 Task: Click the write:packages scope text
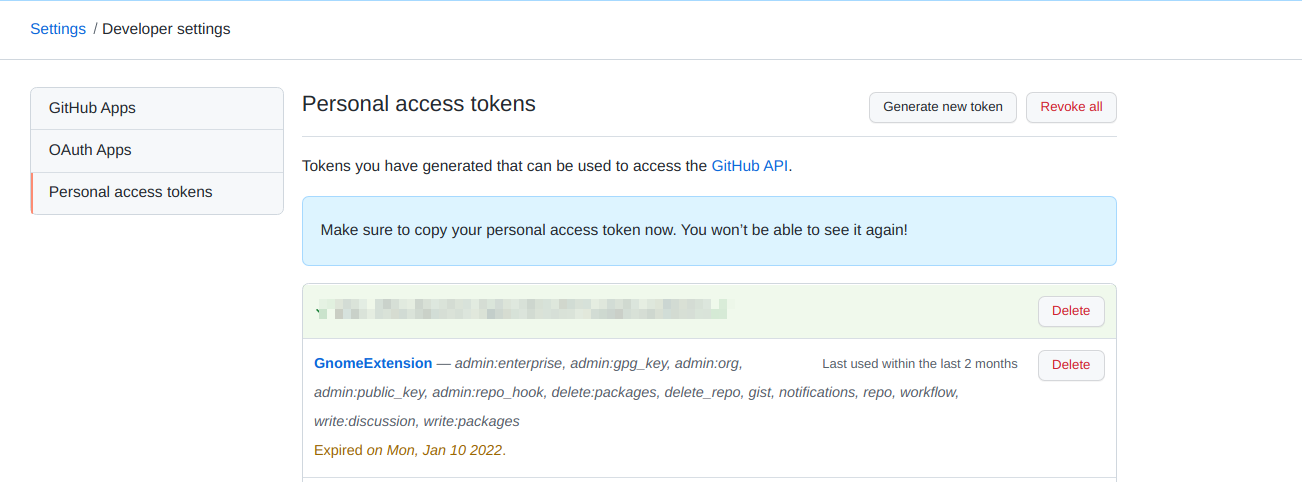click(472, 421)
